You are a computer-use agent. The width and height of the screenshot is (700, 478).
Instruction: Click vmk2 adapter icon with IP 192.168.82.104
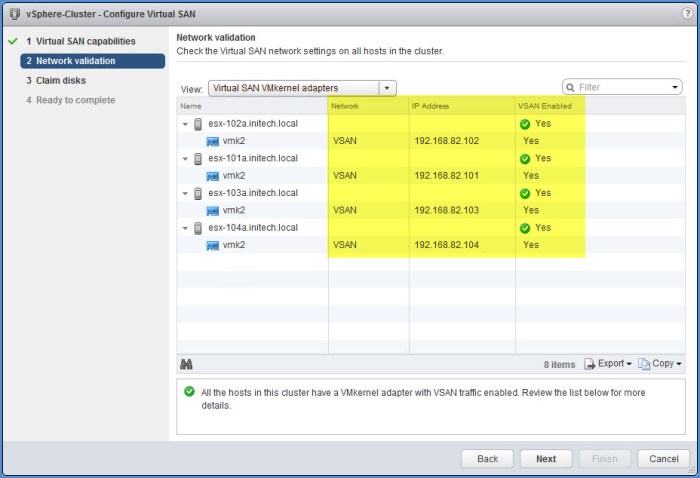212,245
